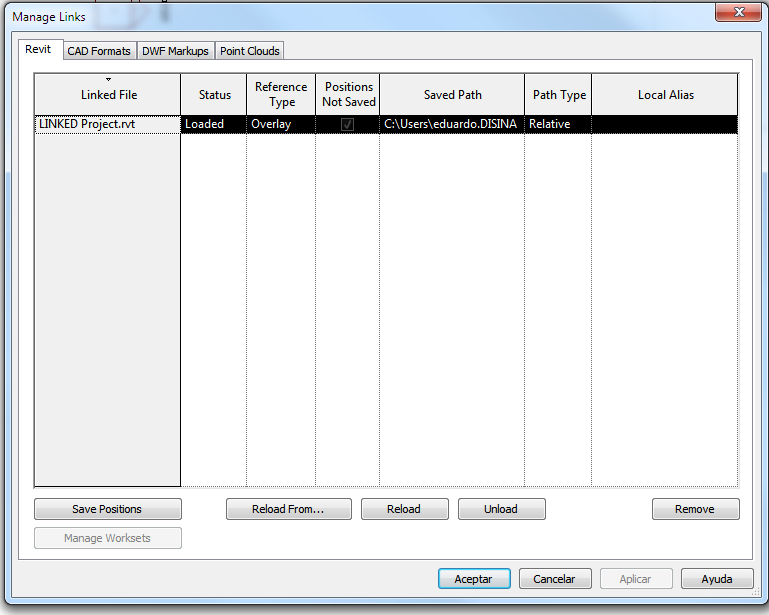
Task: Click the Remove button
Action: pos(695,509)
